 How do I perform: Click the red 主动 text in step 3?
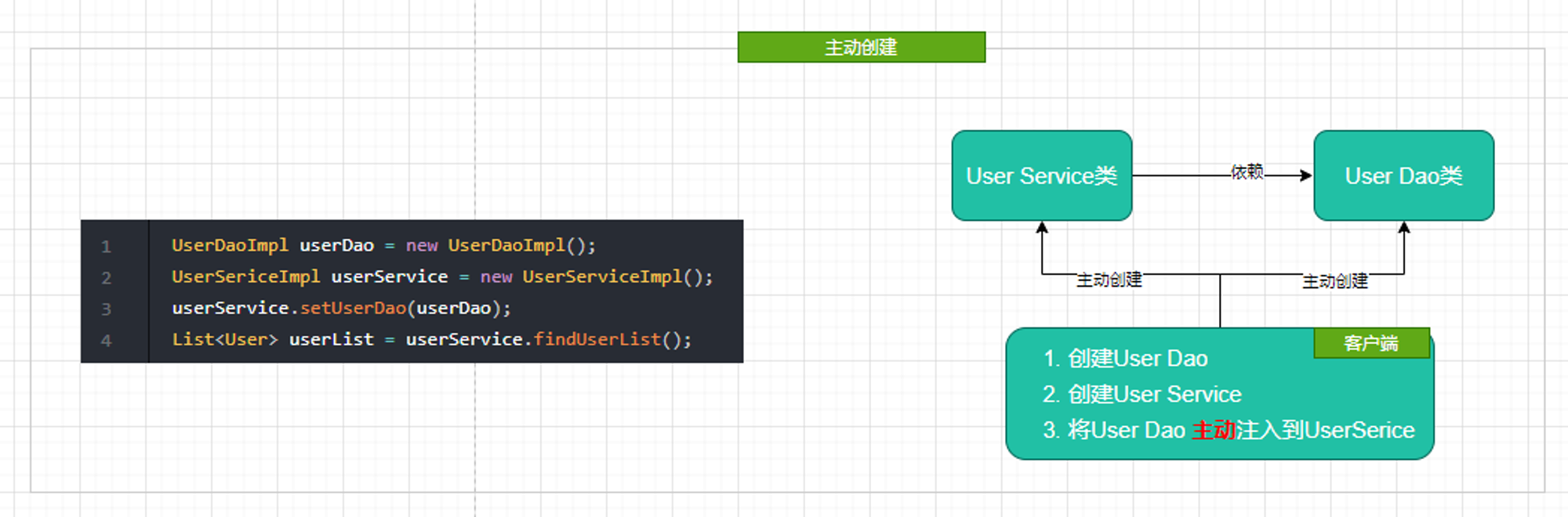(x=1214, y=430)
